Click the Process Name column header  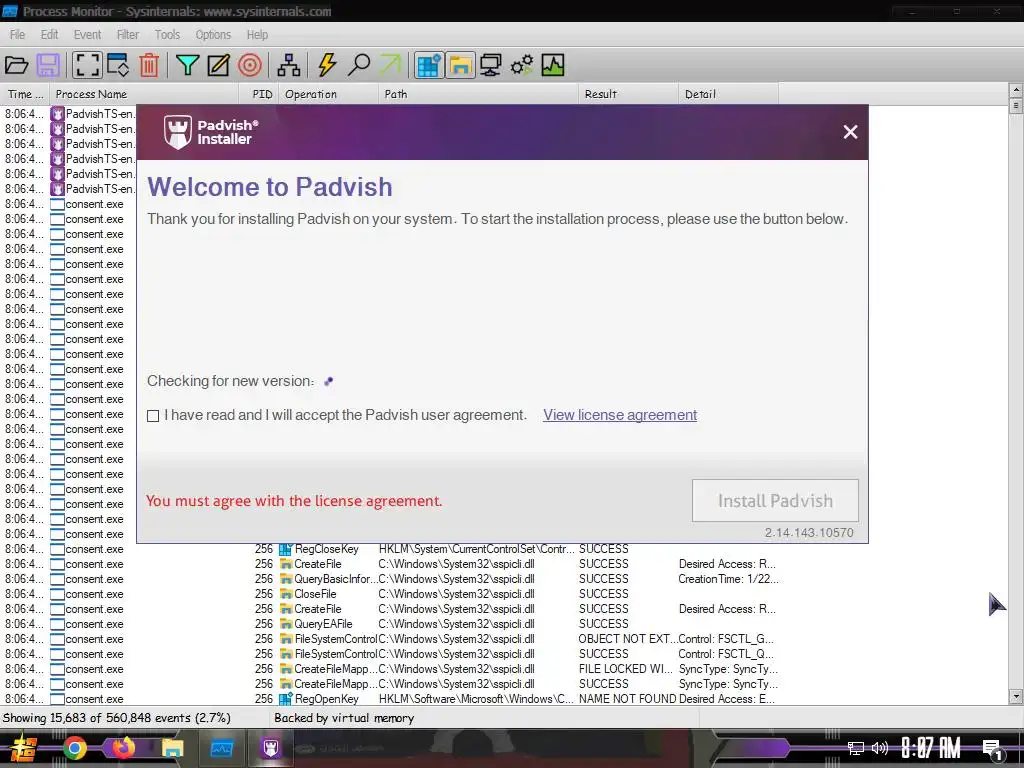pos(144,94)
